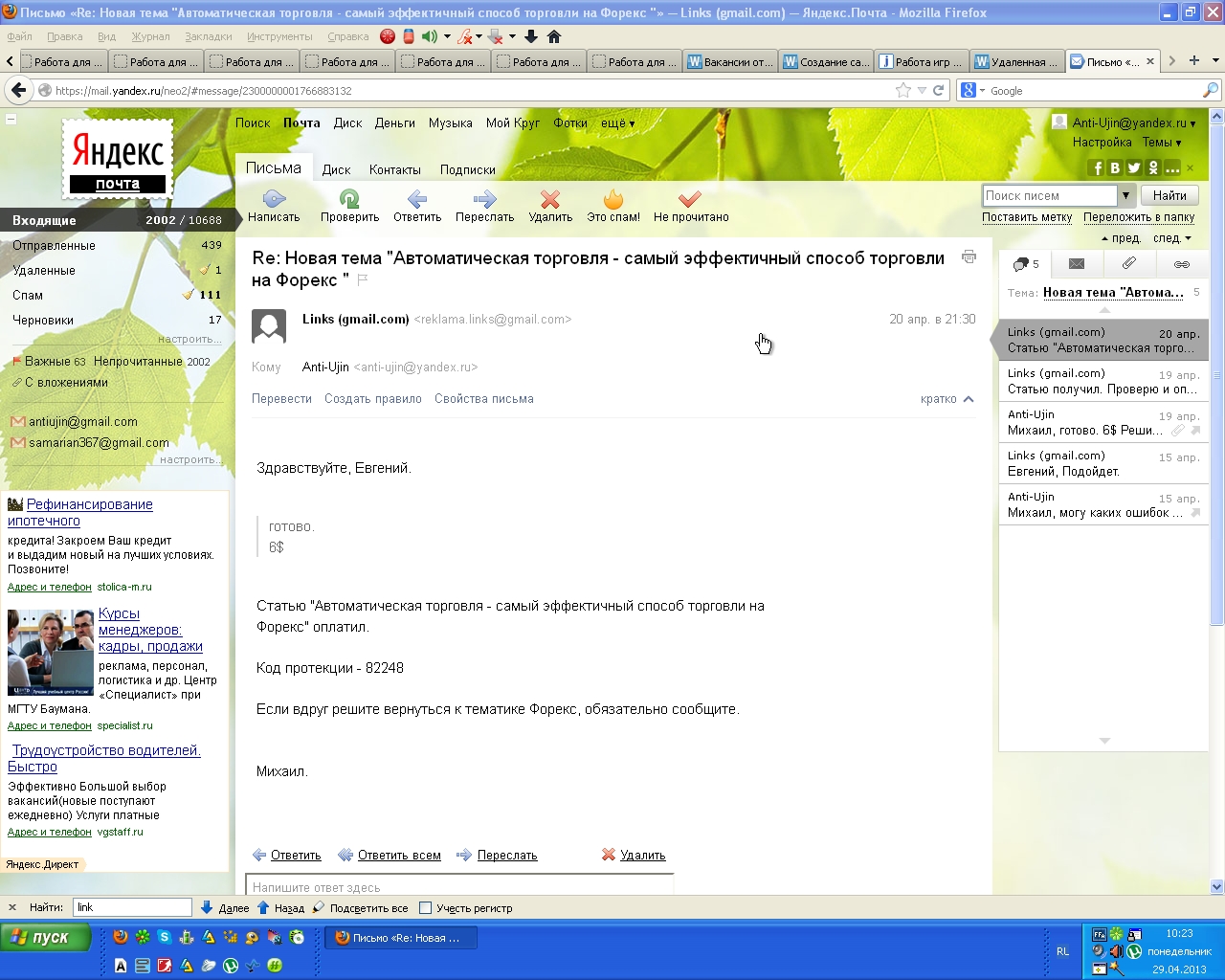Click the Ответить reply arrow icon
Image resolution: width=1225 pixels, height=980 pixels.
417,199
